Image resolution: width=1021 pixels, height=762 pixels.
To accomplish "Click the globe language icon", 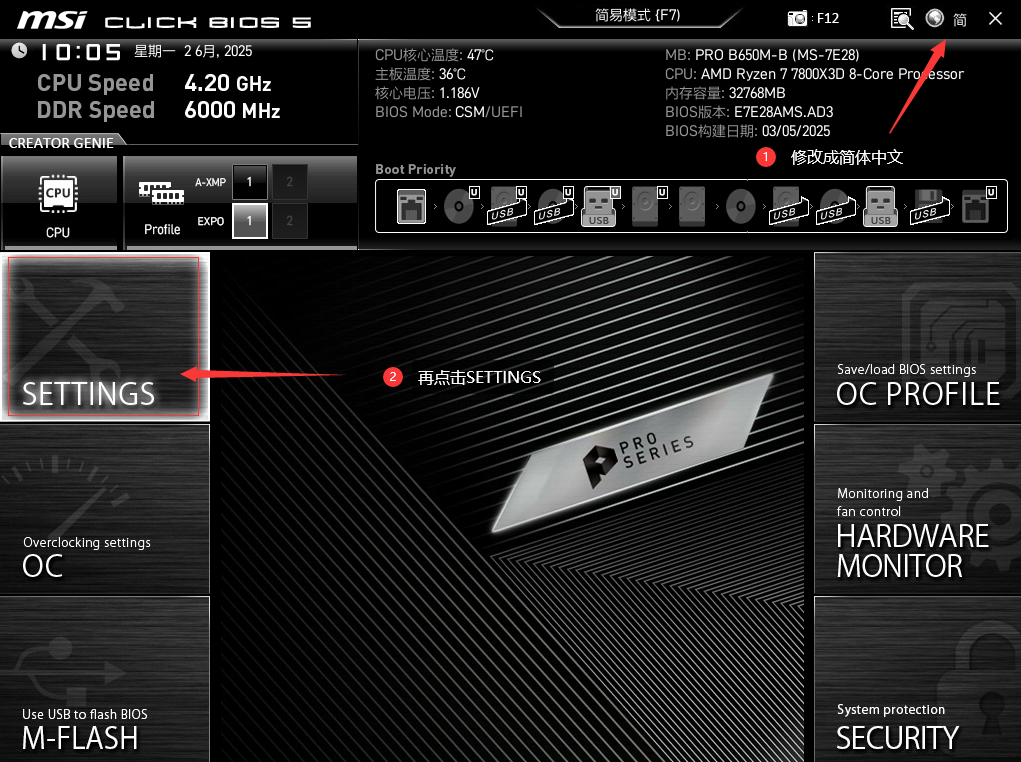I will coord(935,18).
